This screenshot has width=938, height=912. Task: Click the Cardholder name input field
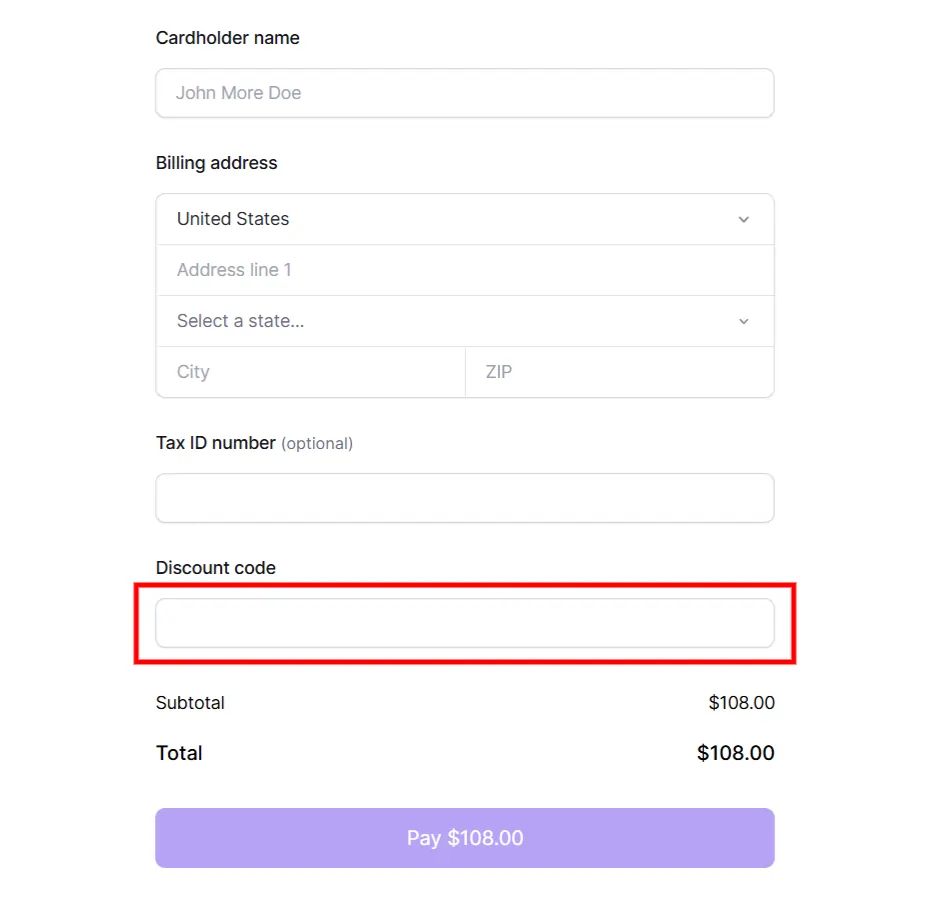coord(464,93)
